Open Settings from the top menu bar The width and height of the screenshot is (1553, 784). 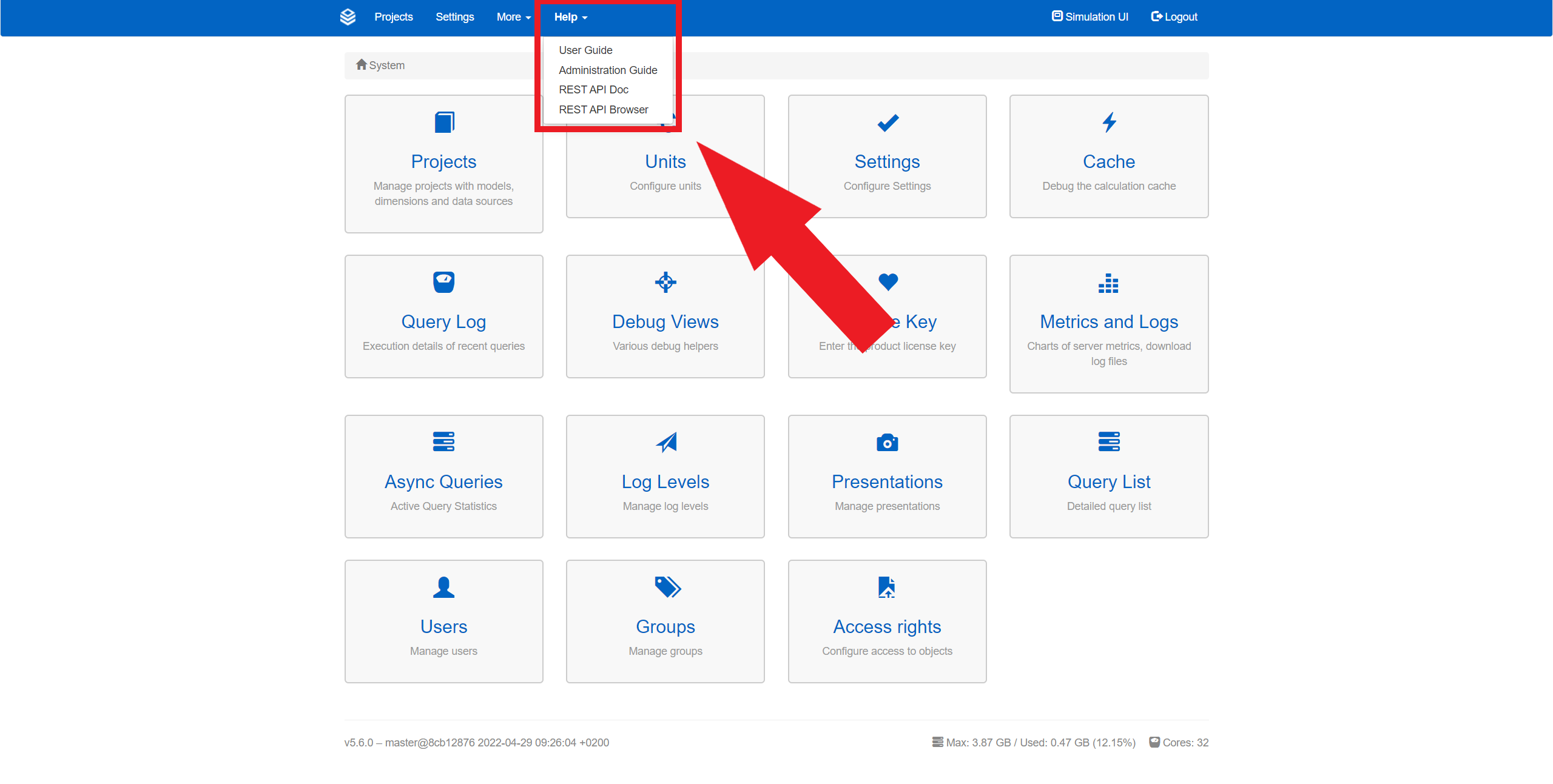coord(454,16)
